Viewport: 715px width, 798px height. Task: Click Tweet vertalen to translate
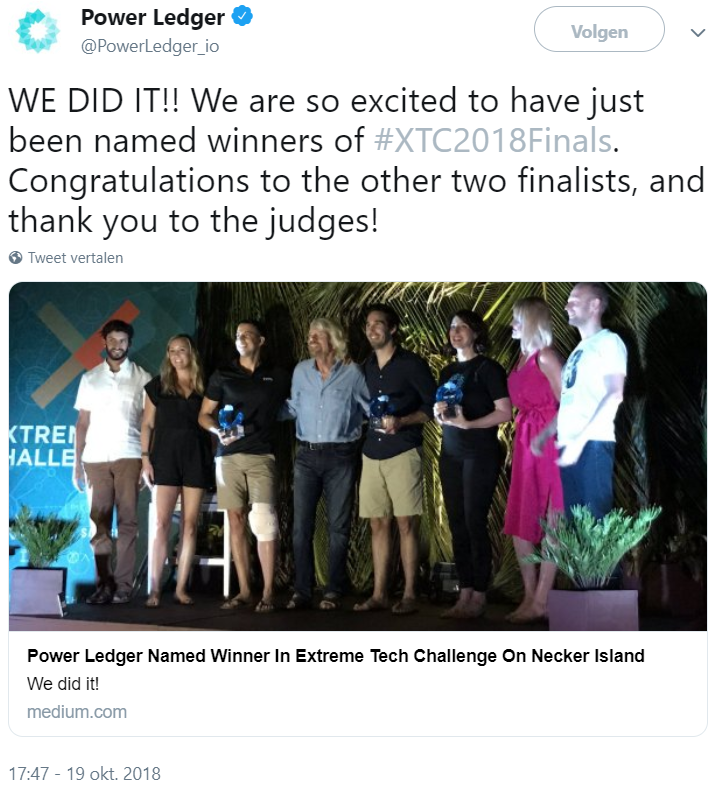(75, 257)
